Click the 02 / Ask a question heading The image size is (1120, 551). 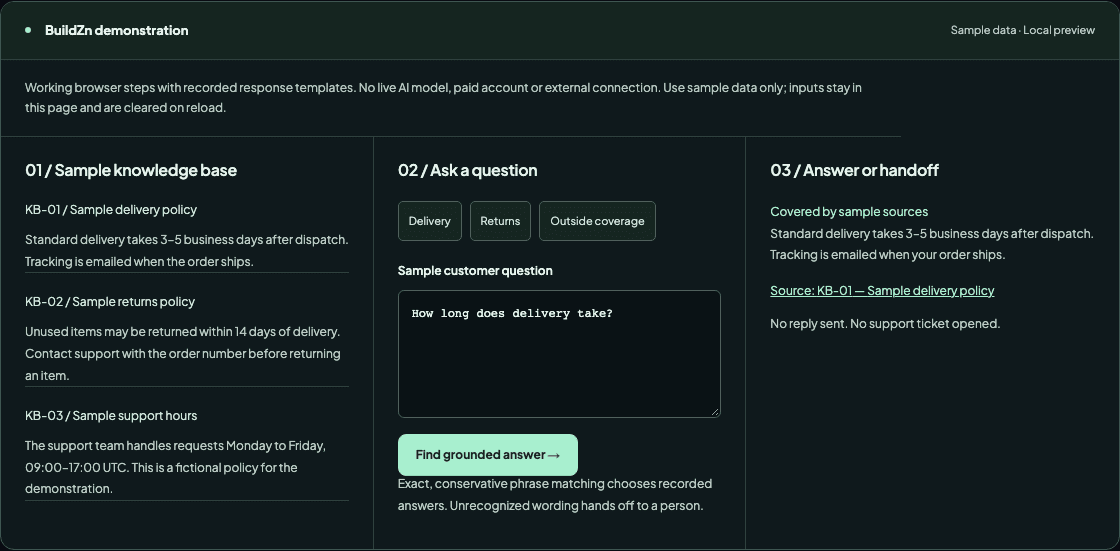tap(468, 170)
